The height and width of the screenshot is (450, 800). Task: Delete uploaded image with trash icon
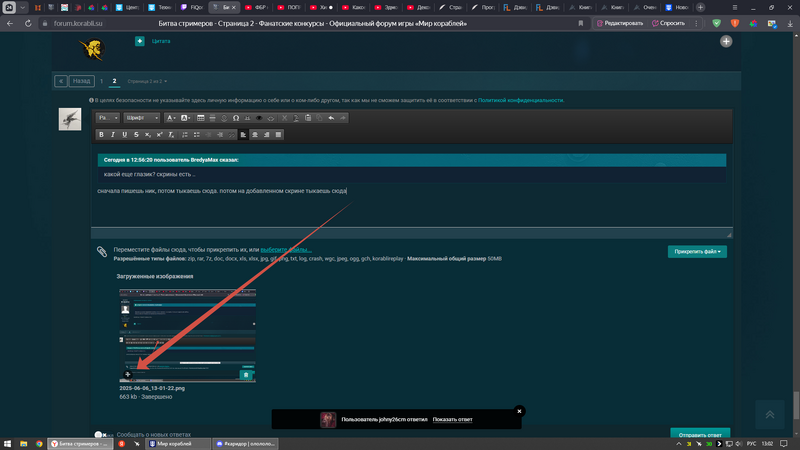click(231, 374)
